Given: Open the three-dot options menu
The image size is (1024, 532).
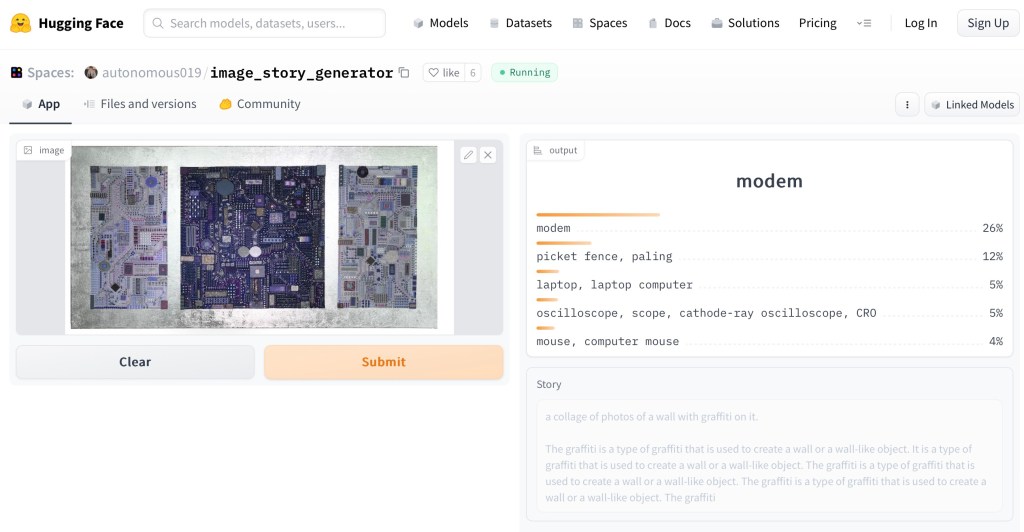Looking at the screenshot, I should [x=907, y=104].
